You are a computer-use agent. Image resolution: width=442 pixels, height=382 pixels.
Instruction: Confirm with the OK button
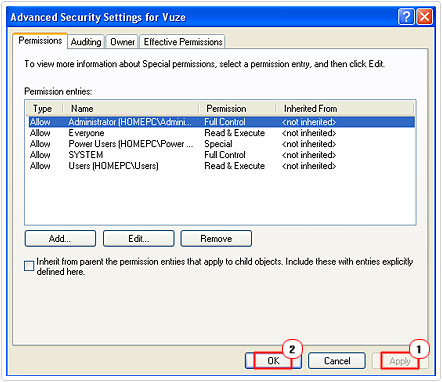273,361
